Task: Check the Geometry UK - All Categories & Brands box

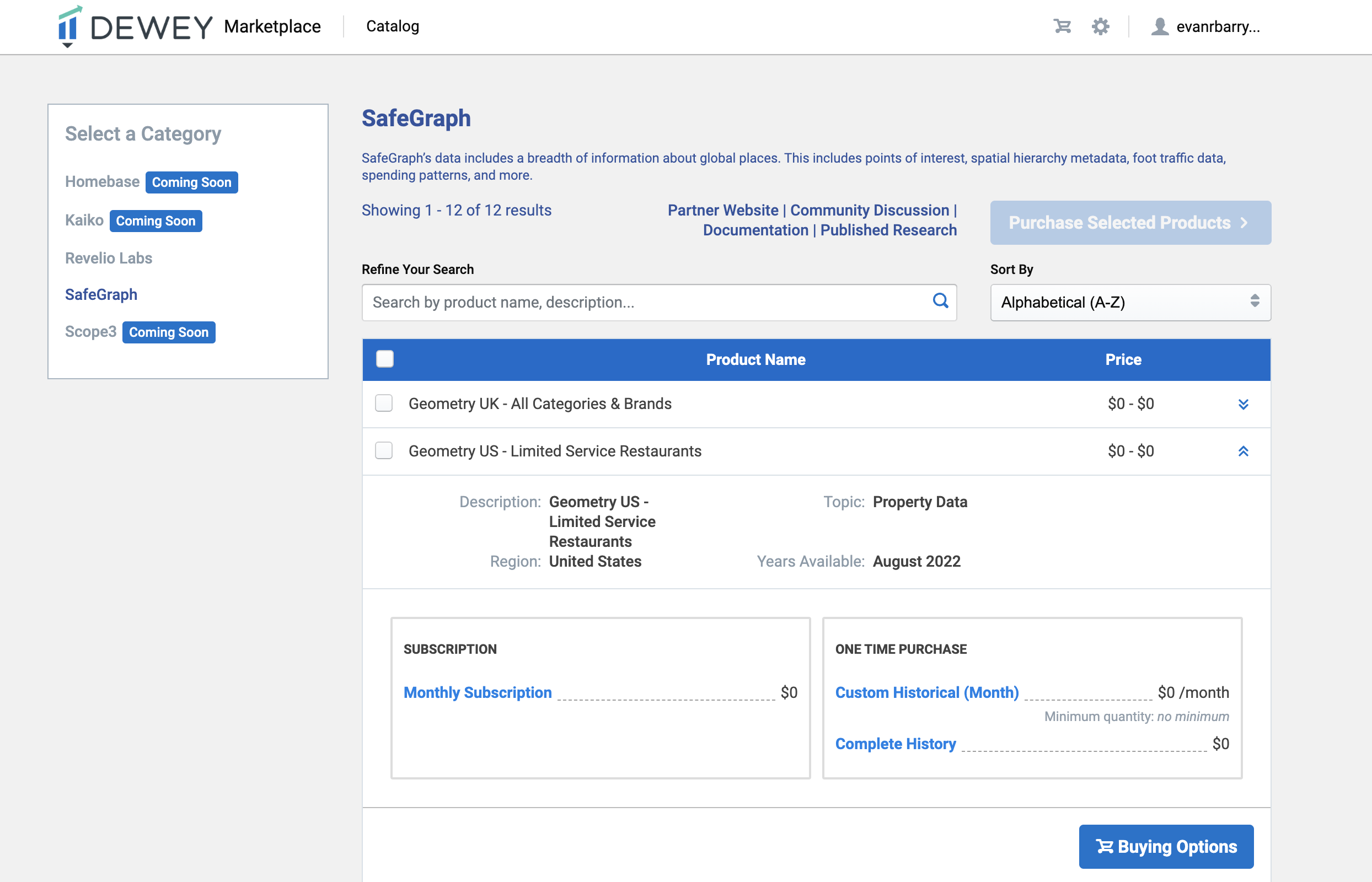Action: point(383,403)
